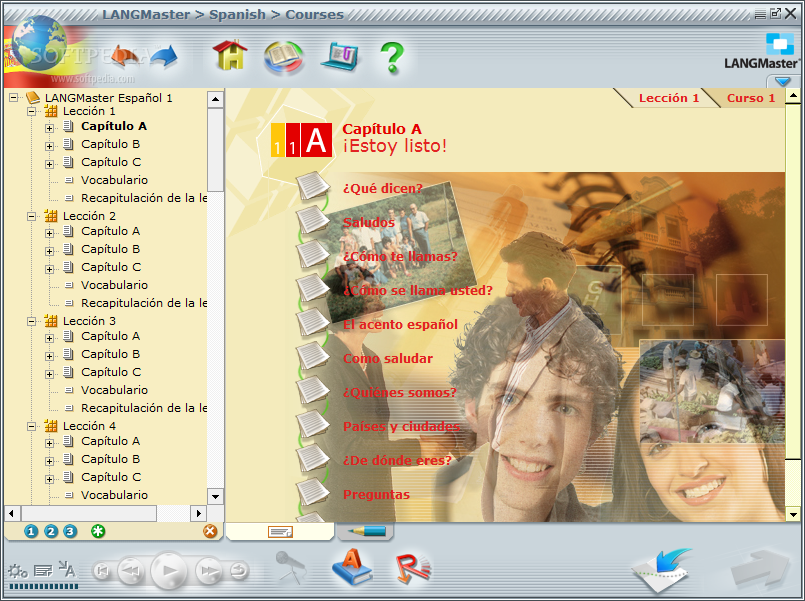The height and width of the screenshot is (601, 805).
Task: Click the volume level bar at bottom left
Action: (x=44, y=586)
